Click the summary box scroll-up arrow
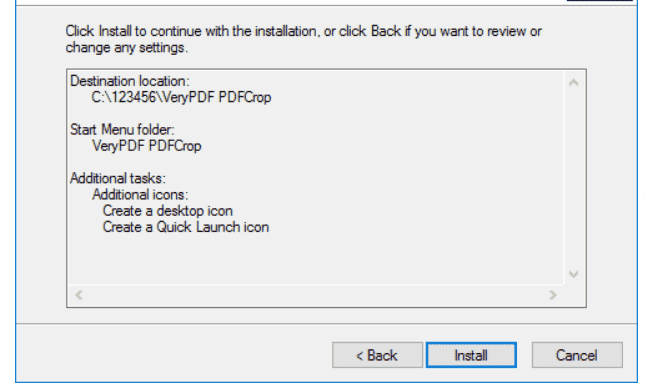The width and height of the screenshot is (650, 388). (574, 83)
